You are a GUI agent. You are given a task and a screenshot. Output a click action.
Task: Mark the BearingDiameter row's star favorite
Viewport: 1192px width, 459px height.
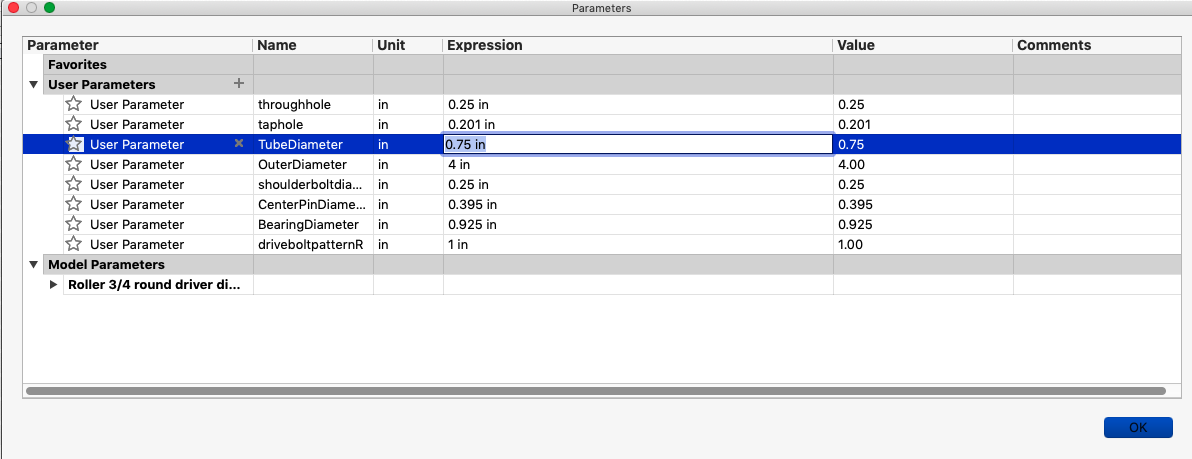[x=73, y=224]
